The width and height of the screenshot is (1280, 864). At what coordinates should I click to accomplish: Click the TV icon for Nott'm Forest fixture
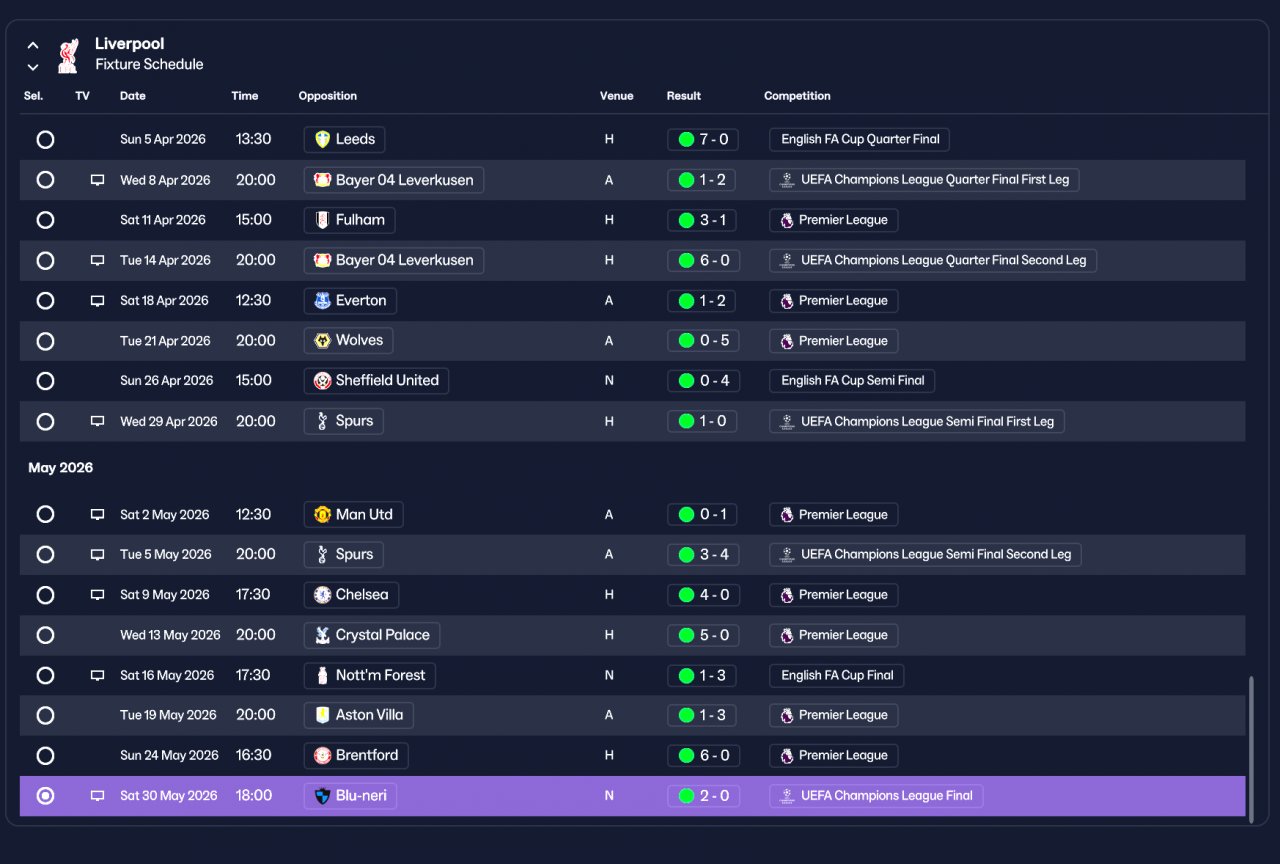[x=97, y=675]
